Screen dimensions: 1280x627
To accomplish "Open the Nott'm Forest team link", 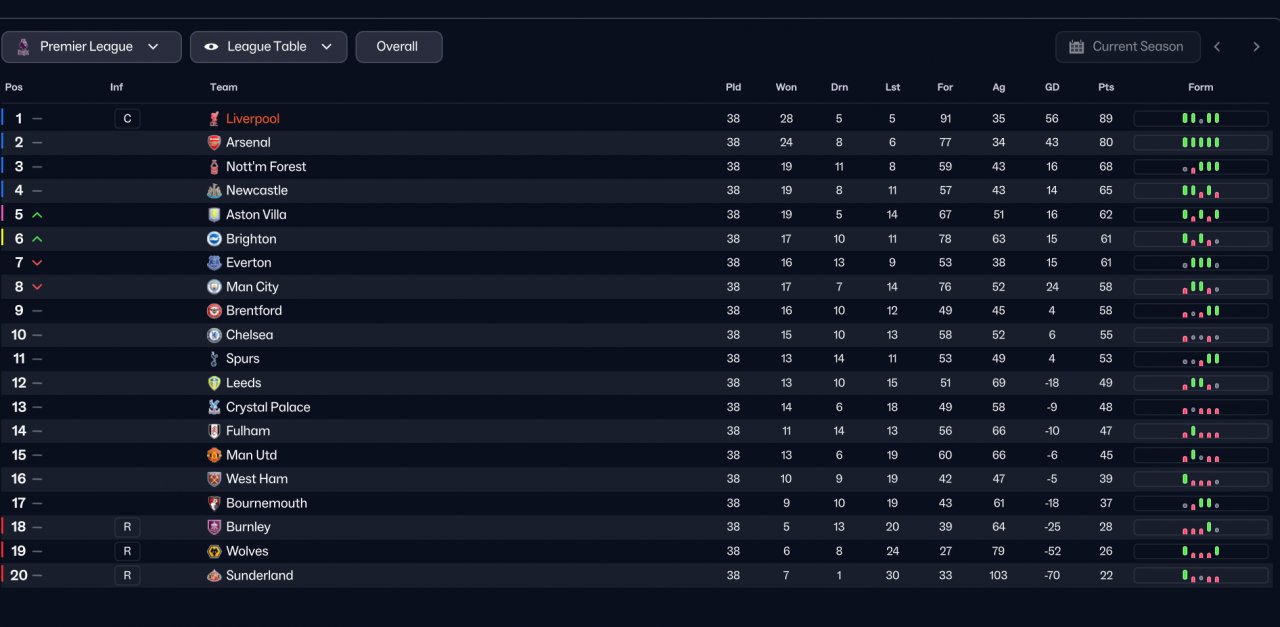I will point(266,167).
